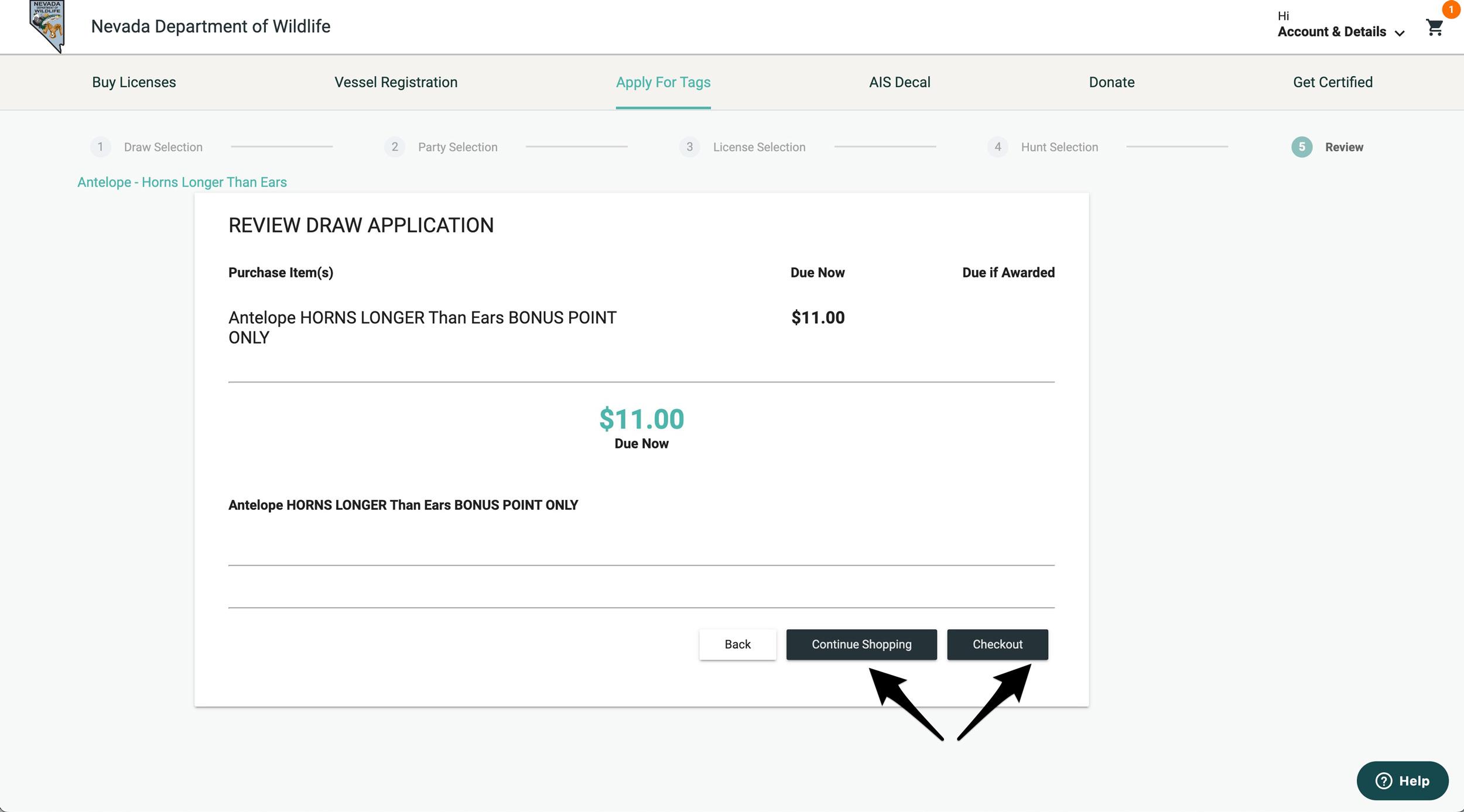Viewport: 1464px width, 812px height.
Task: Expand the Account & Details dropdown
Action: [x=1332, y=31]
